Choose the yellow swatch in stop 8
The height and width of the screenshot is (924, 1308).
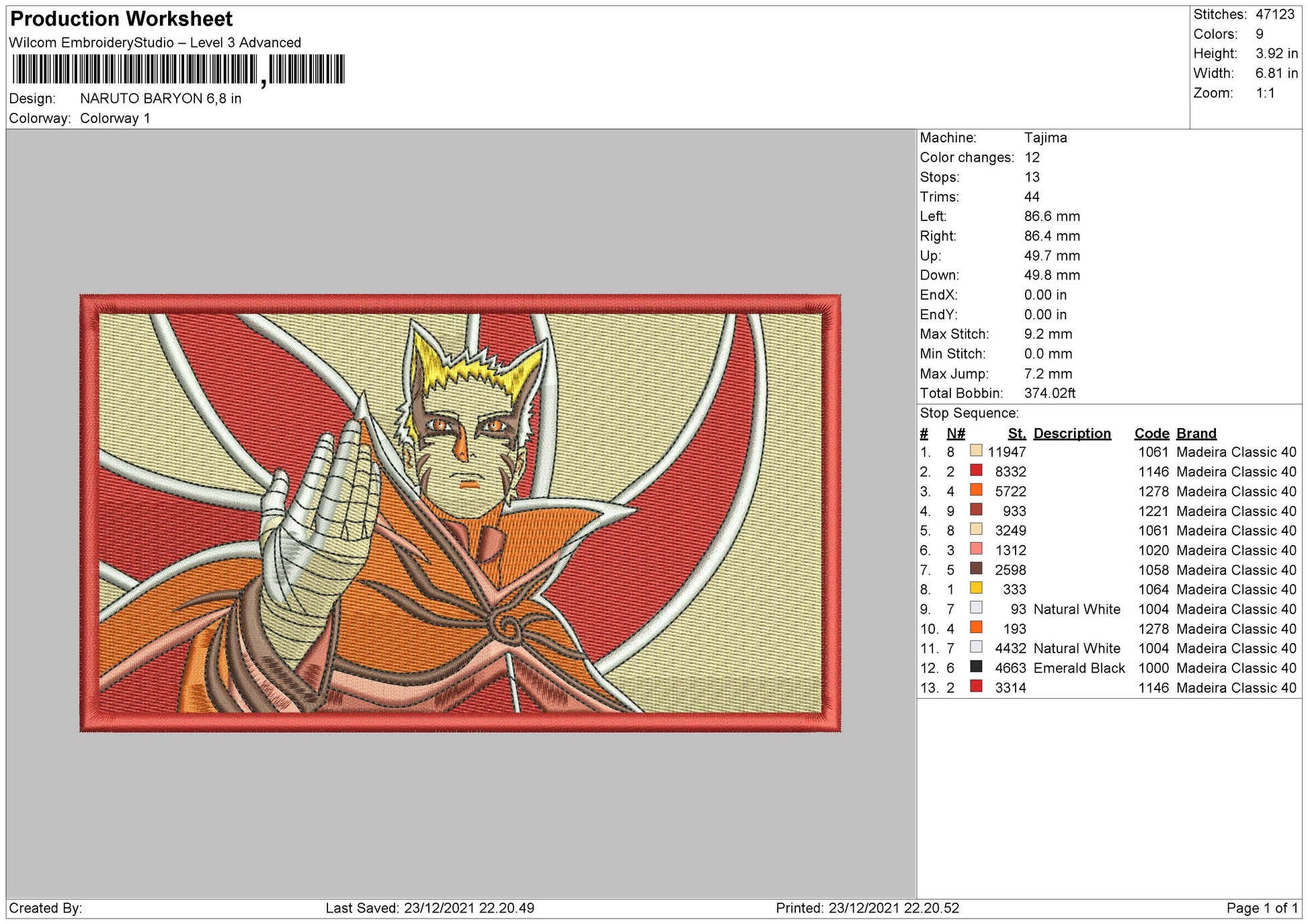coord(976,588)
